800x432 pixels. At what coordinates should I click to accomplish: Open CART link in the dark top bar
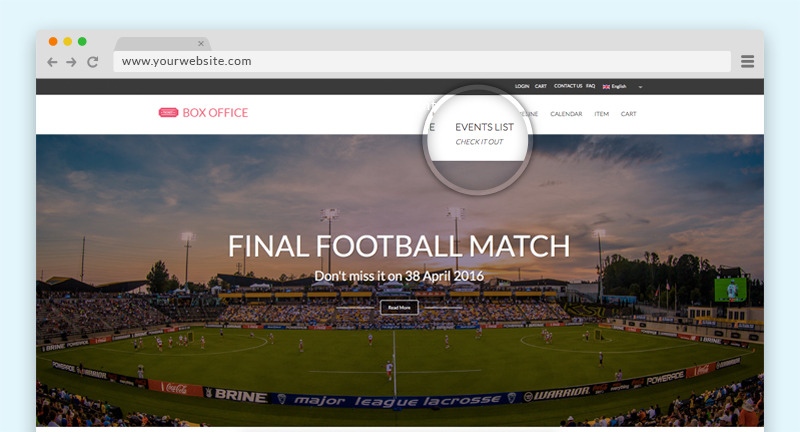(541, 86)
